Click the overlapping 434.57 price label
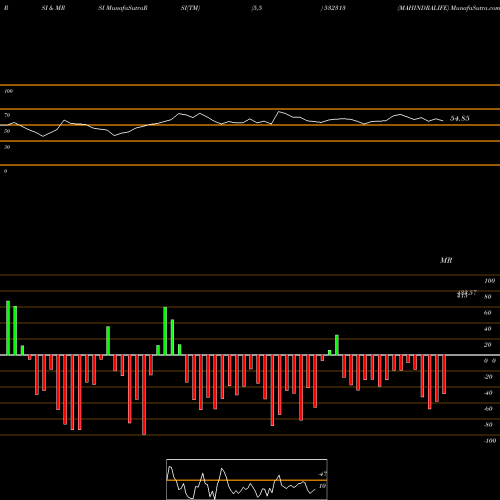This screenshot has height=500, width=500. tap(467, 293)
